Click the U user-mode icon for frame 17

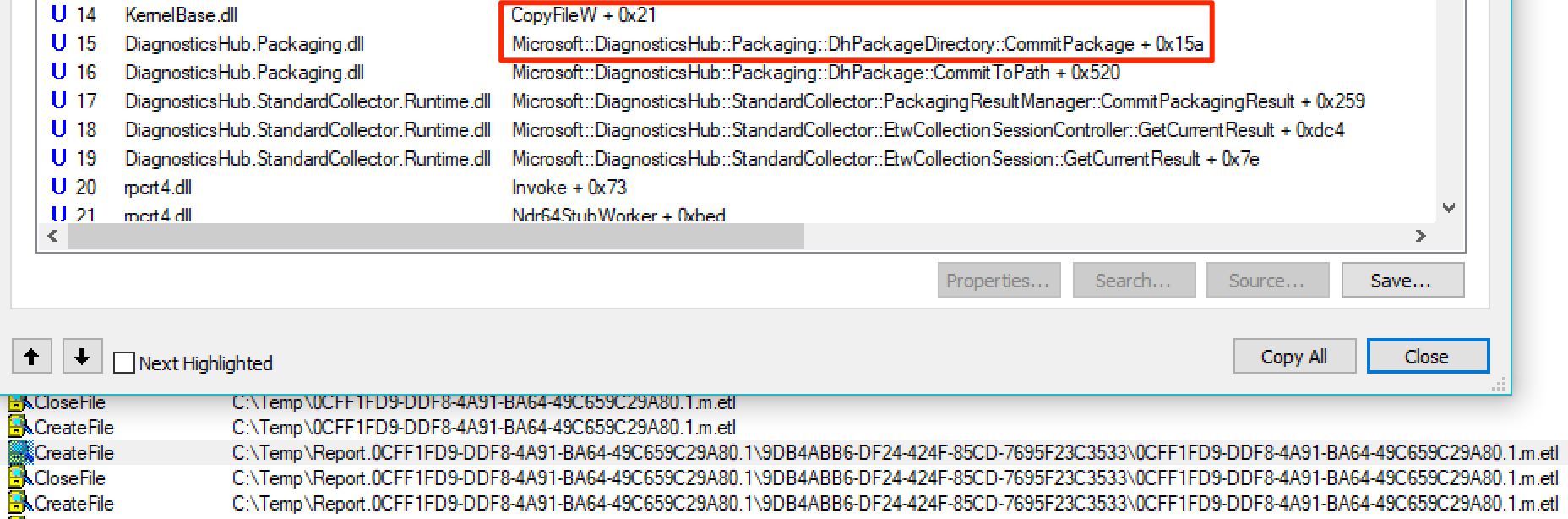[58, 101]
